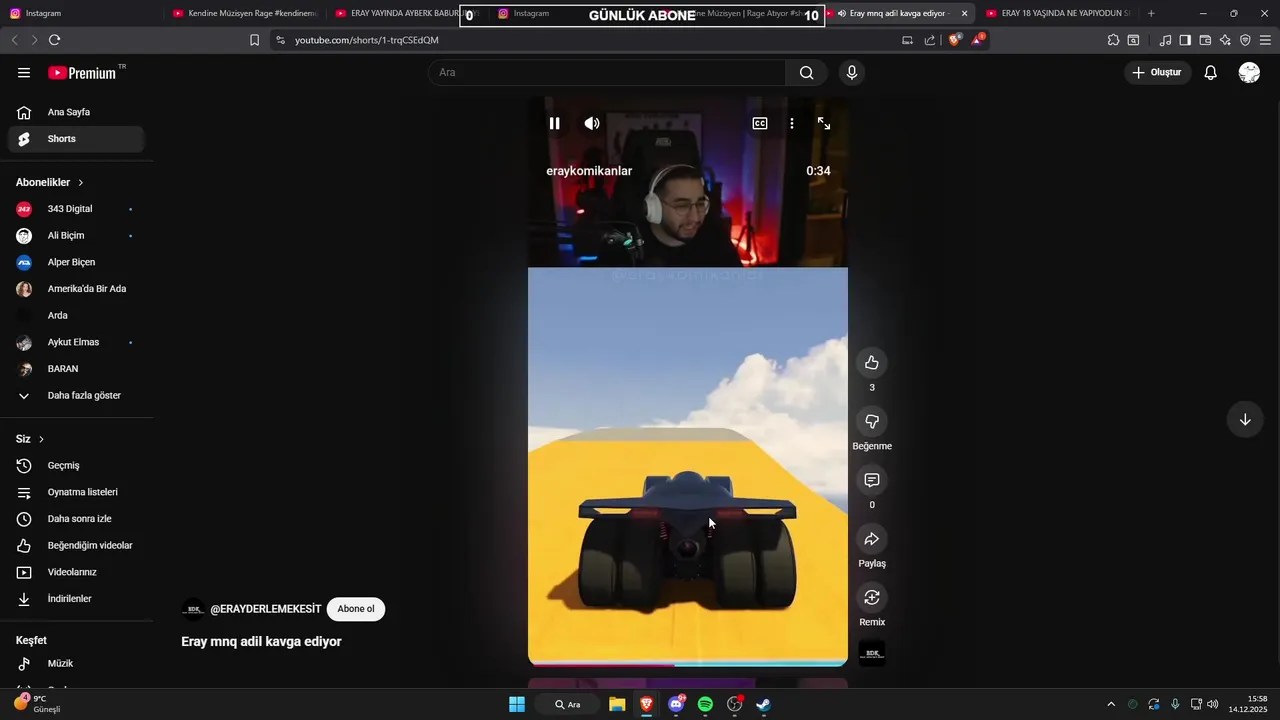
Task: Open İndirilenler downloads
Action: (x=76, y=599)
